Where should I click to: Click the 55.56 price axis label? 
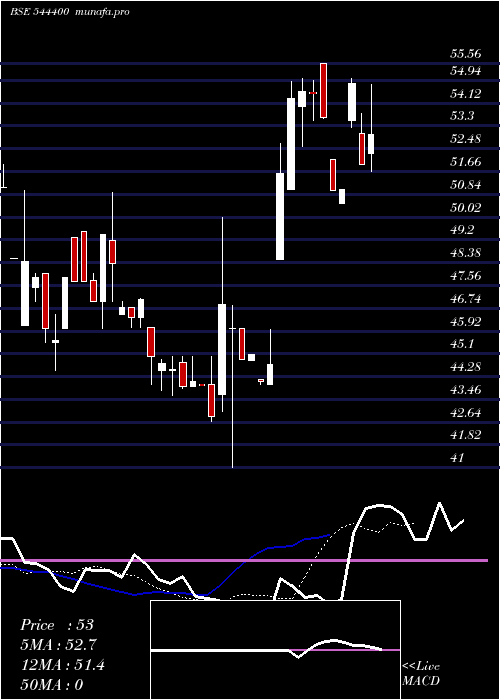coord(466,54)
